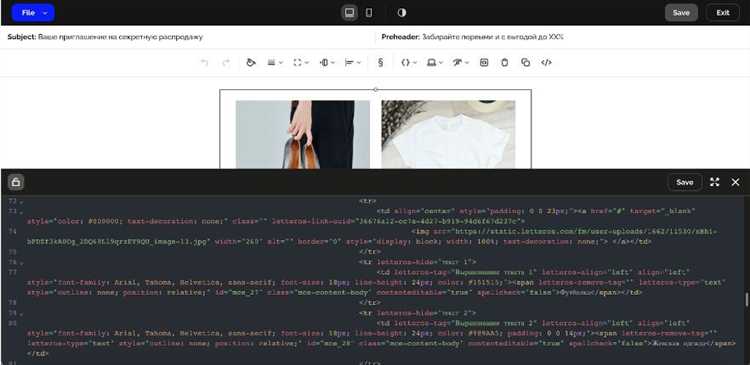Expand code panel to fullscreen
Screen dimensions: 750x365
pos(715,182)
